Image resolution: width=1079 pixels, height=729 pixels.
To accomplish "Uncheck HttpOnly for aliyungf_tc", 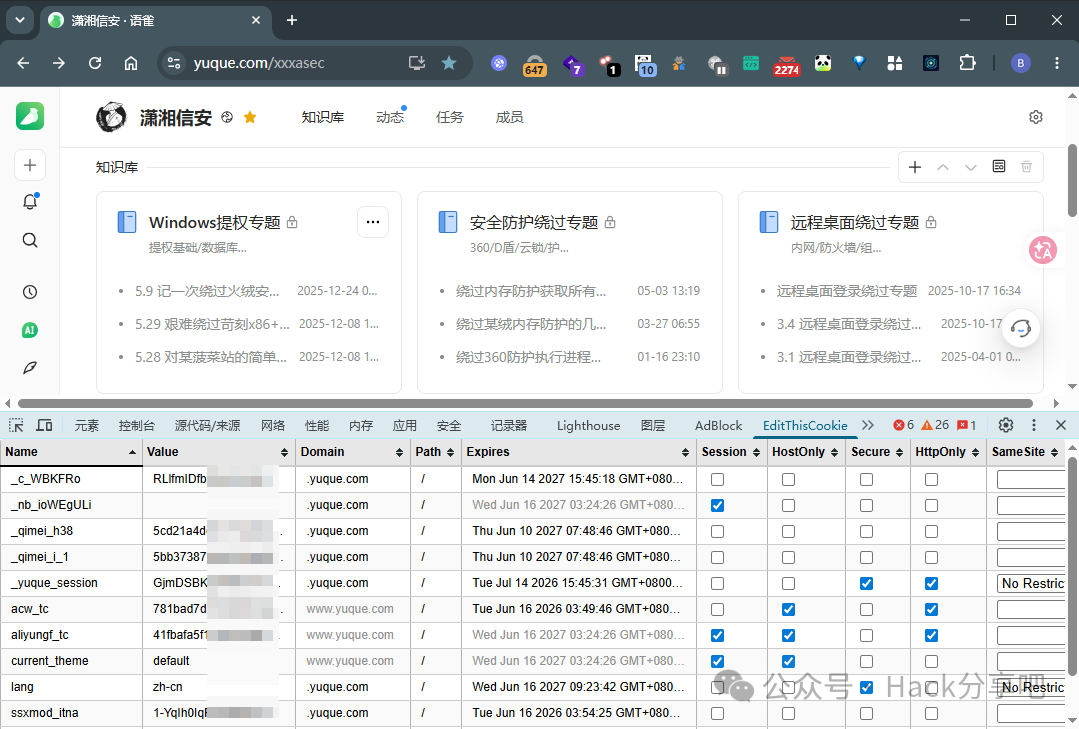I will tap(931, 635).
